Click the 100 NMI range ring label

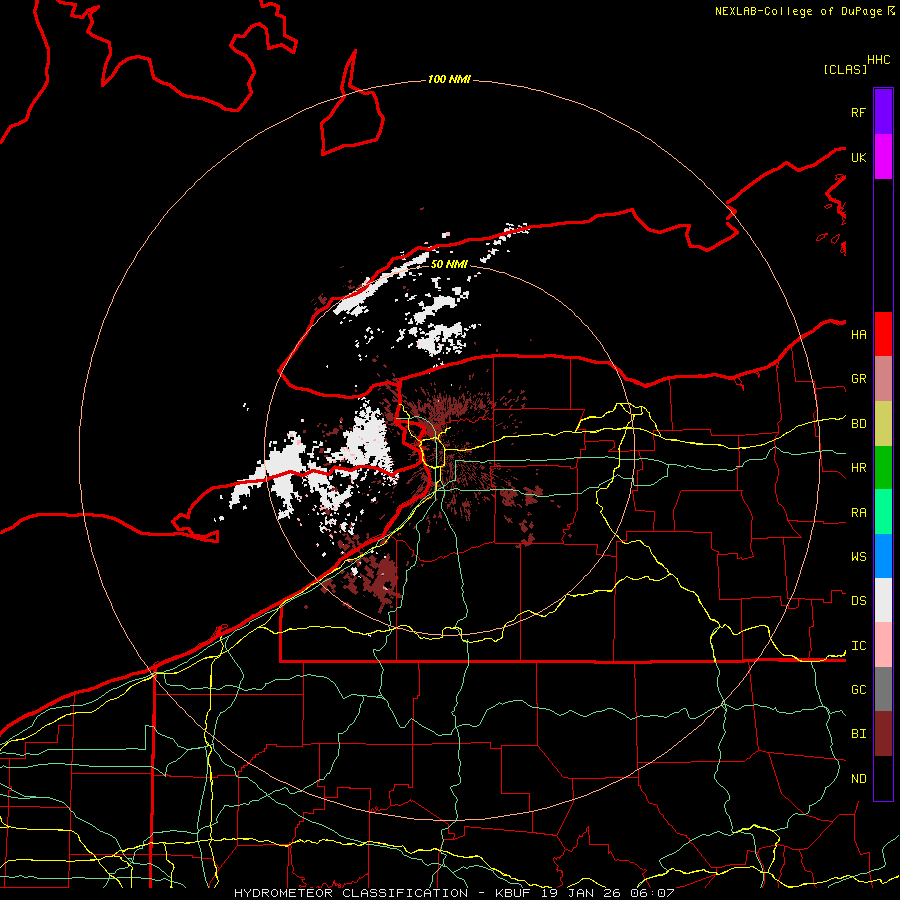(x=449, y=79)
